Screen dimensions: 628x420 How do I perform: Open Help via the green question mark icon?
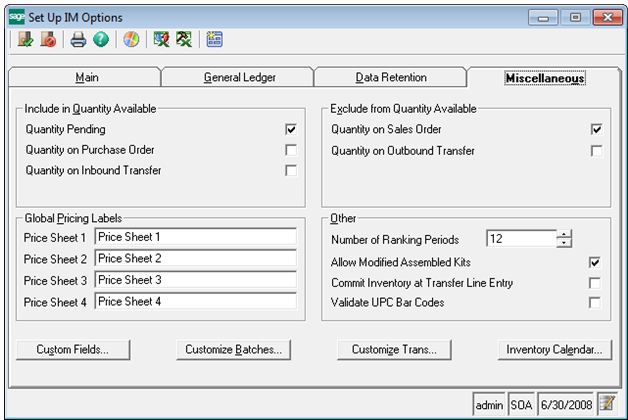coord(100,40)
